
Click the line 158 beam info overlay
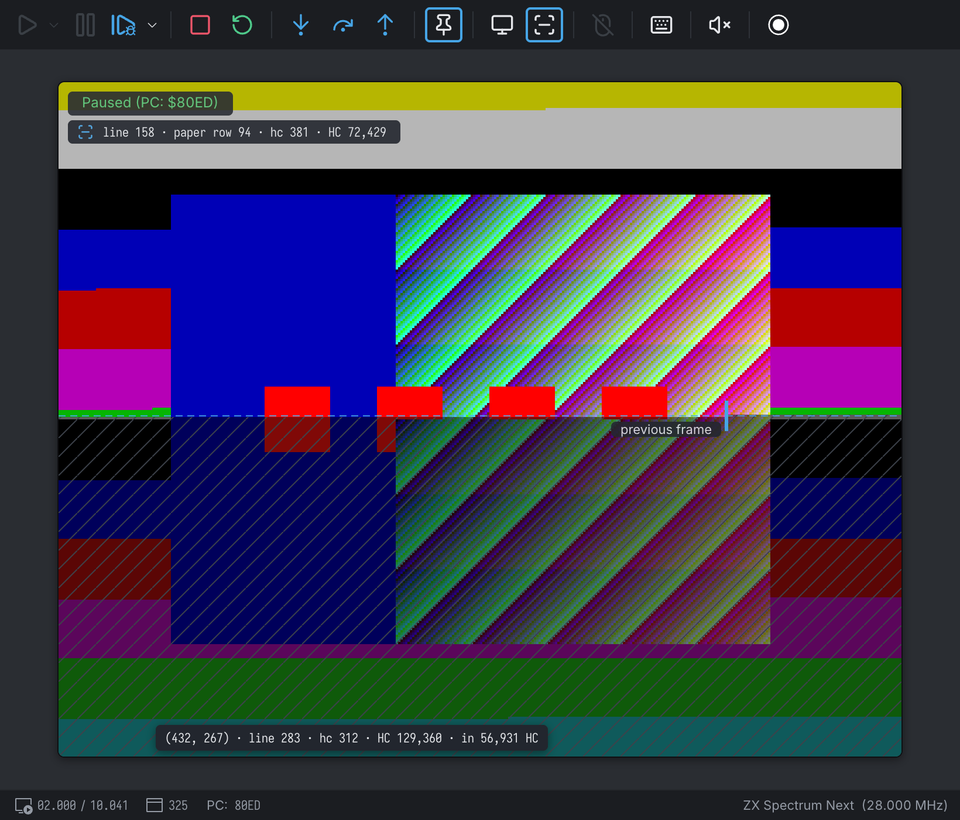tap(234, 132)
